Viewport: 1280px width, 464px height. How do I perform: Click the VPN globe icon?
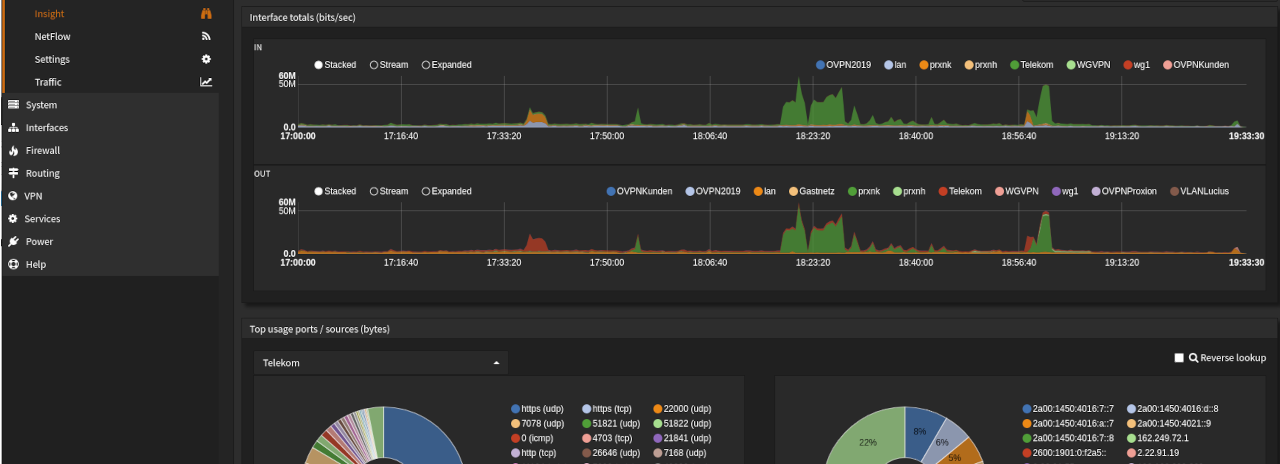(x=13, y=196)
